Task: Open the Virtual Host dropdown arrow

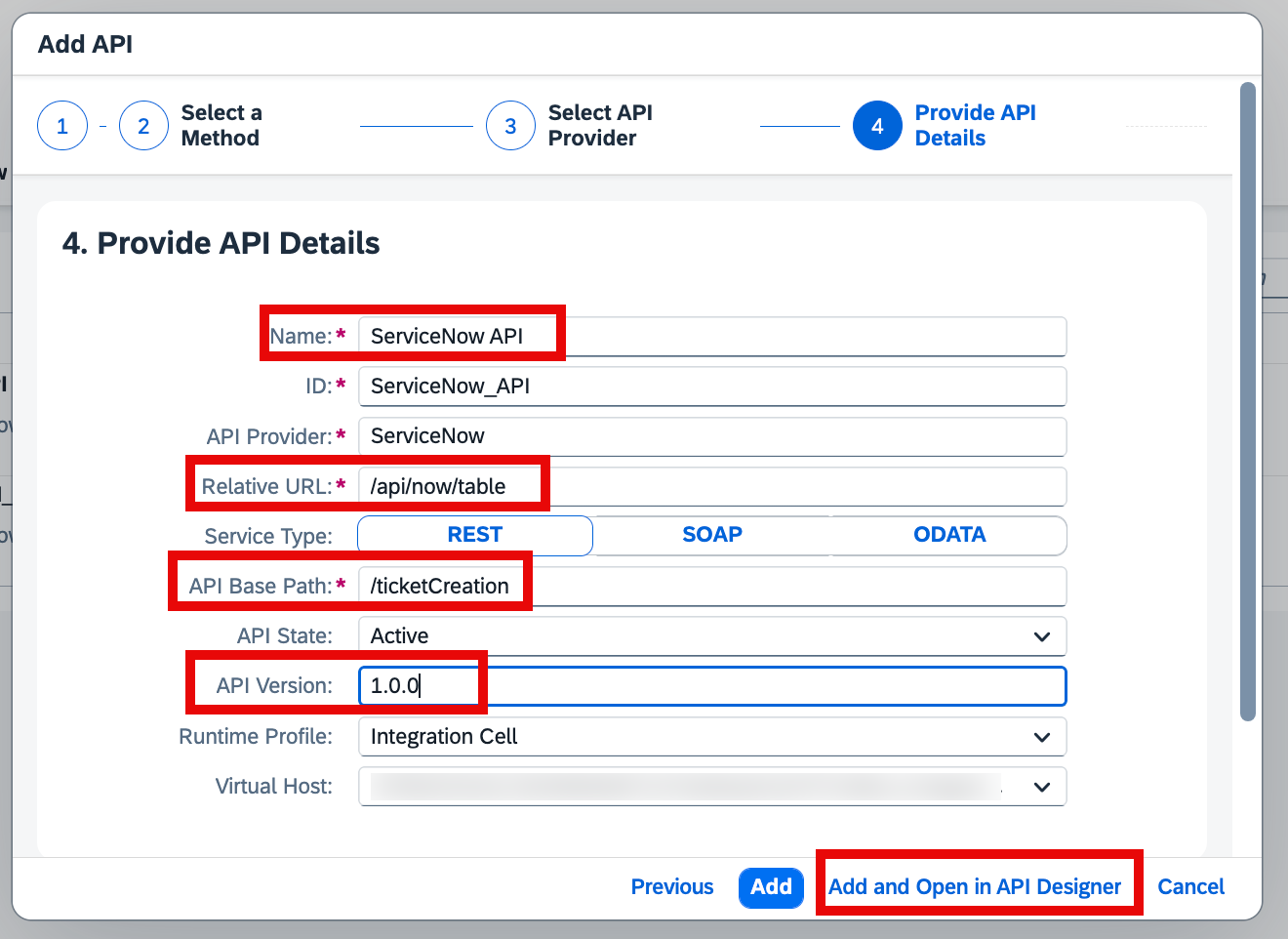Action: (1042, 787)
